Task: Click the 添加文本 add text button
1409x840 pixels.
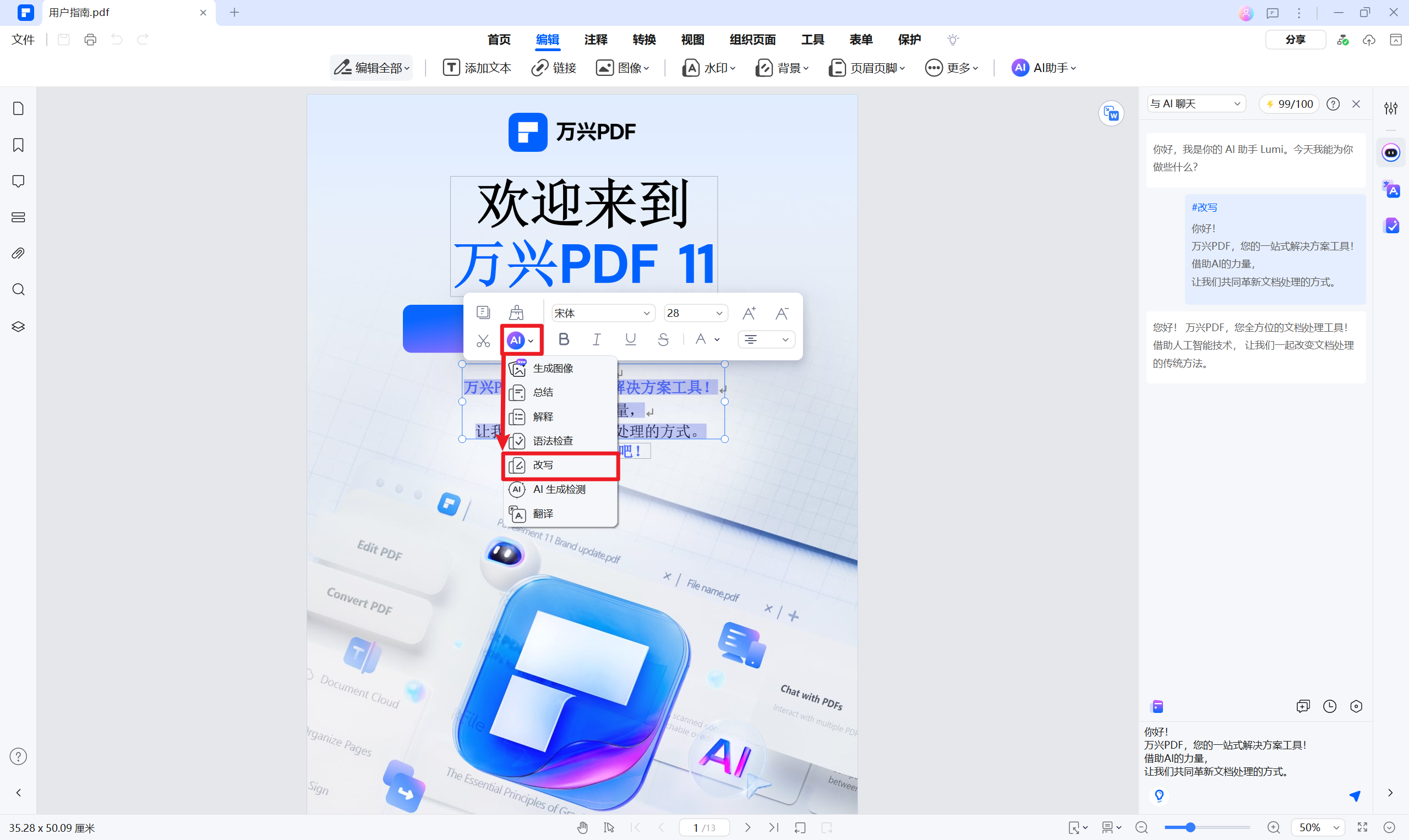Action: [477, 68]
